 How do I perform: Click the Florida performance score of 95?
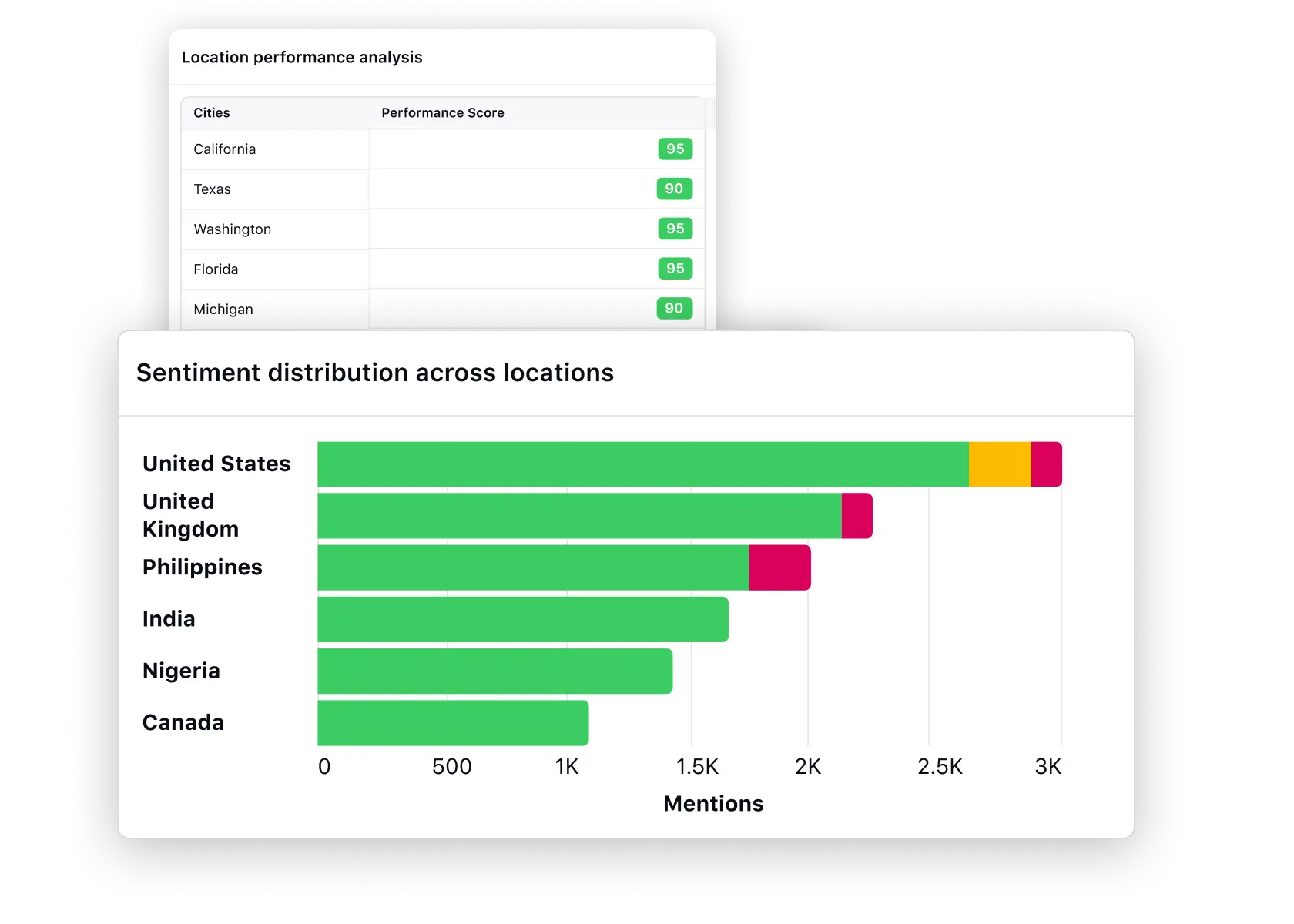(x=675, y=269)
